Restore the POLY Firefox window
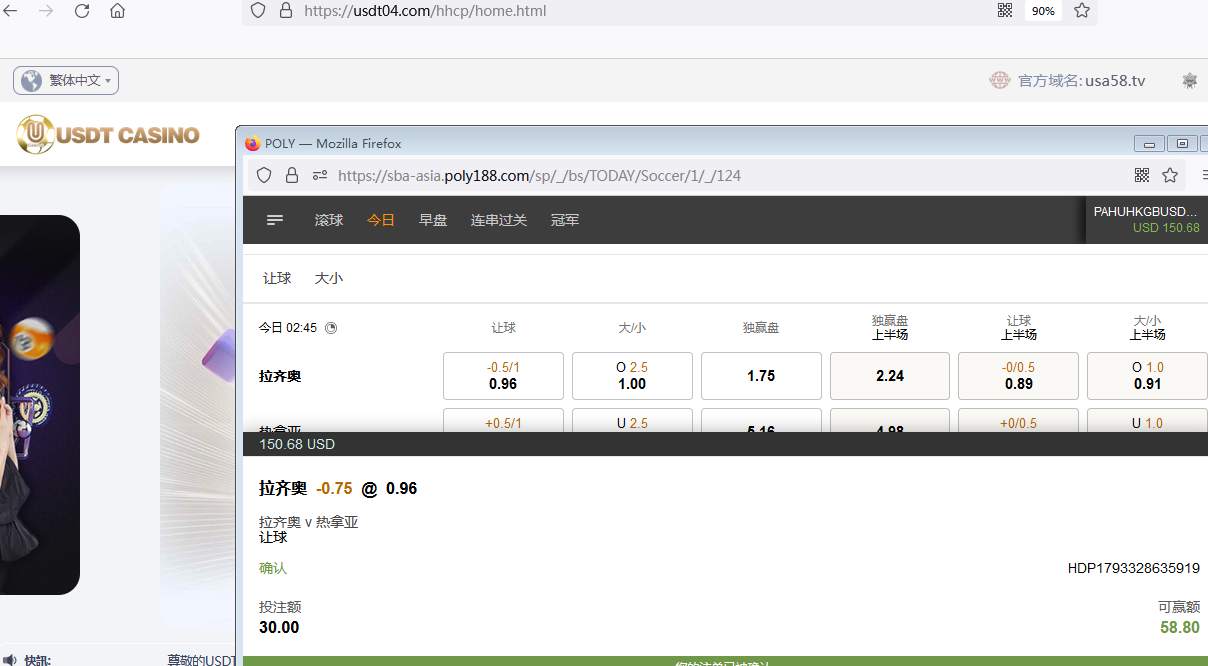Viewport: 1208px width, 666px height. click(1183, 144)
